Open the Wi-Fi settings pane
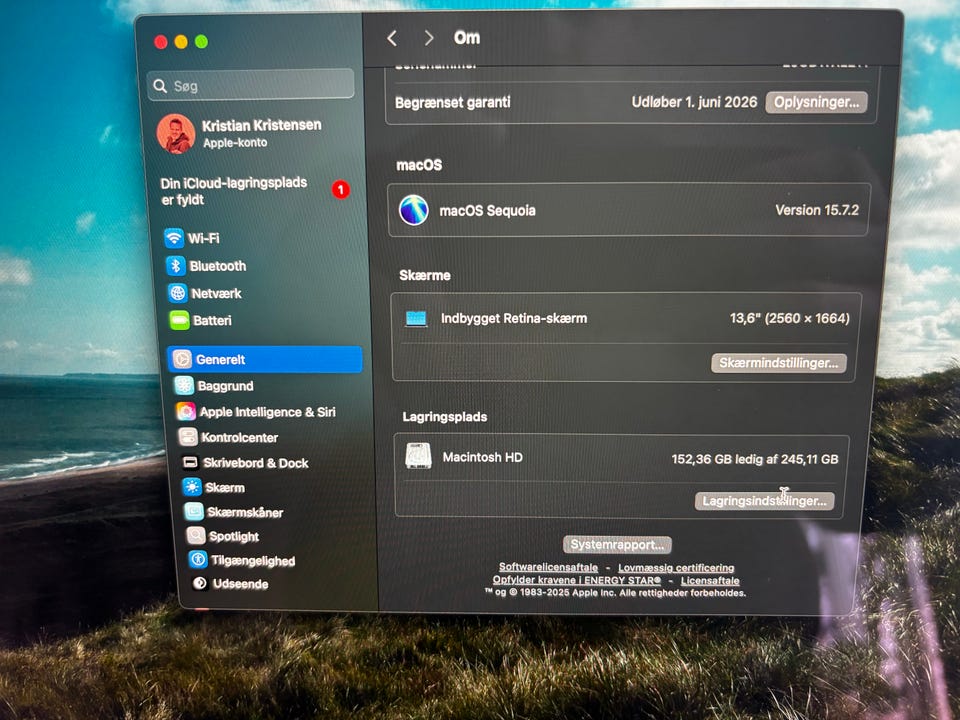The height and width of the screenshot is (720, 960). [261, 238]
